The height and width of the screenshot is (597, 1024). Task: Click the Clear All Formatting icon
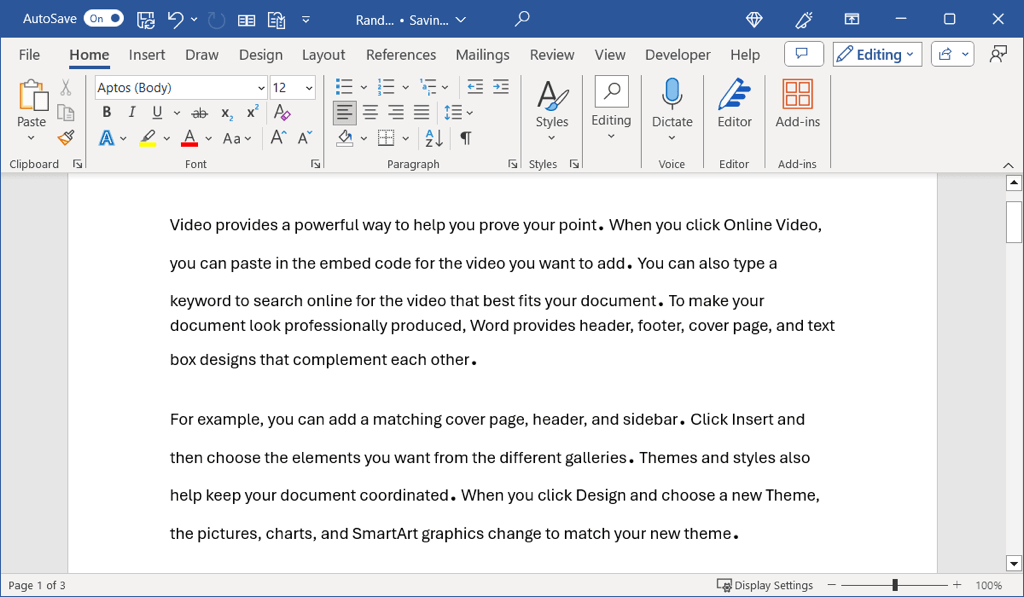tap(283, 113)
